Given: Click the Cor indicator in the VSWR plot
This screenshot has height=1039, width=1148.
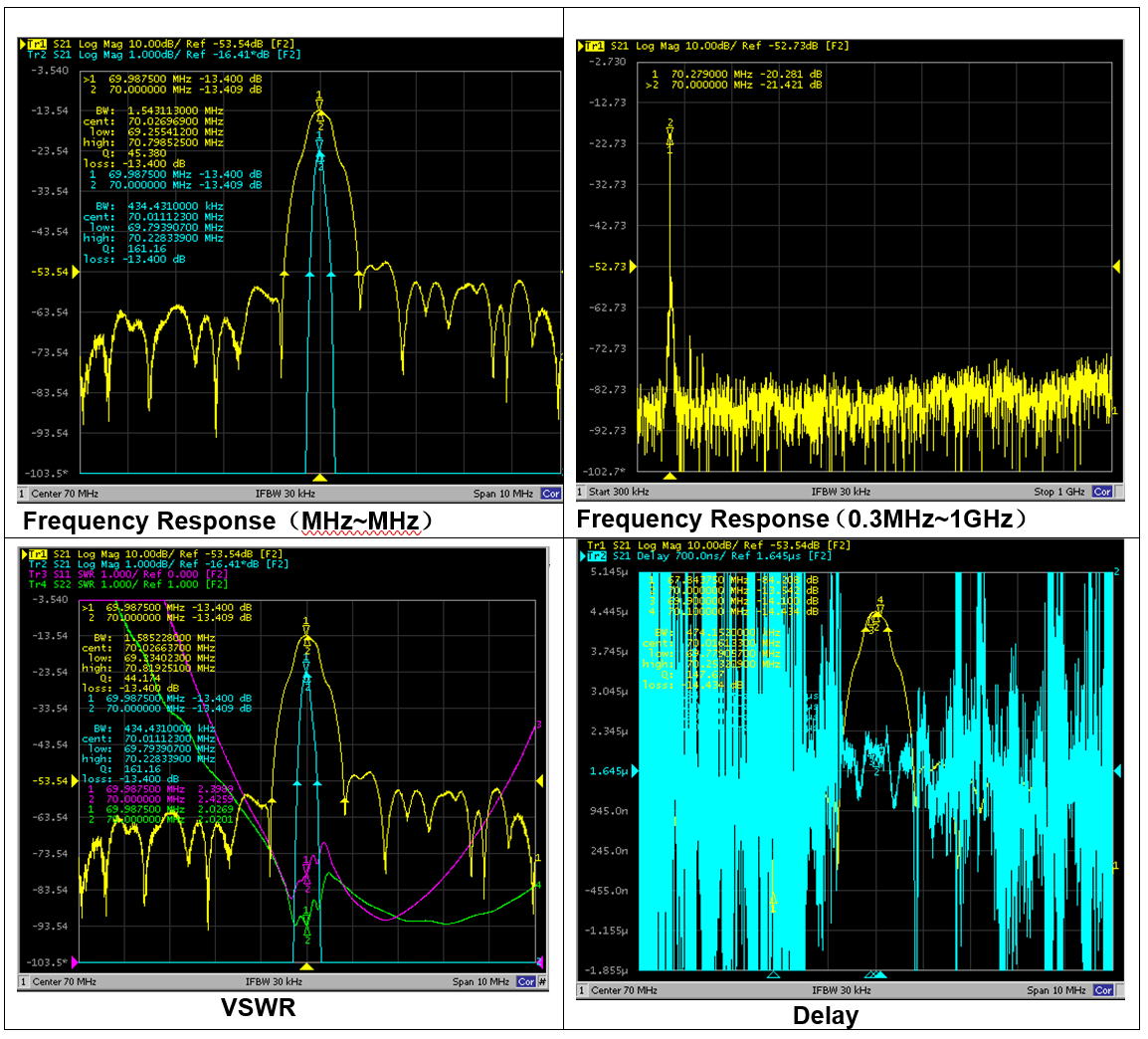Looking at the screenshot, I should 525,982.
